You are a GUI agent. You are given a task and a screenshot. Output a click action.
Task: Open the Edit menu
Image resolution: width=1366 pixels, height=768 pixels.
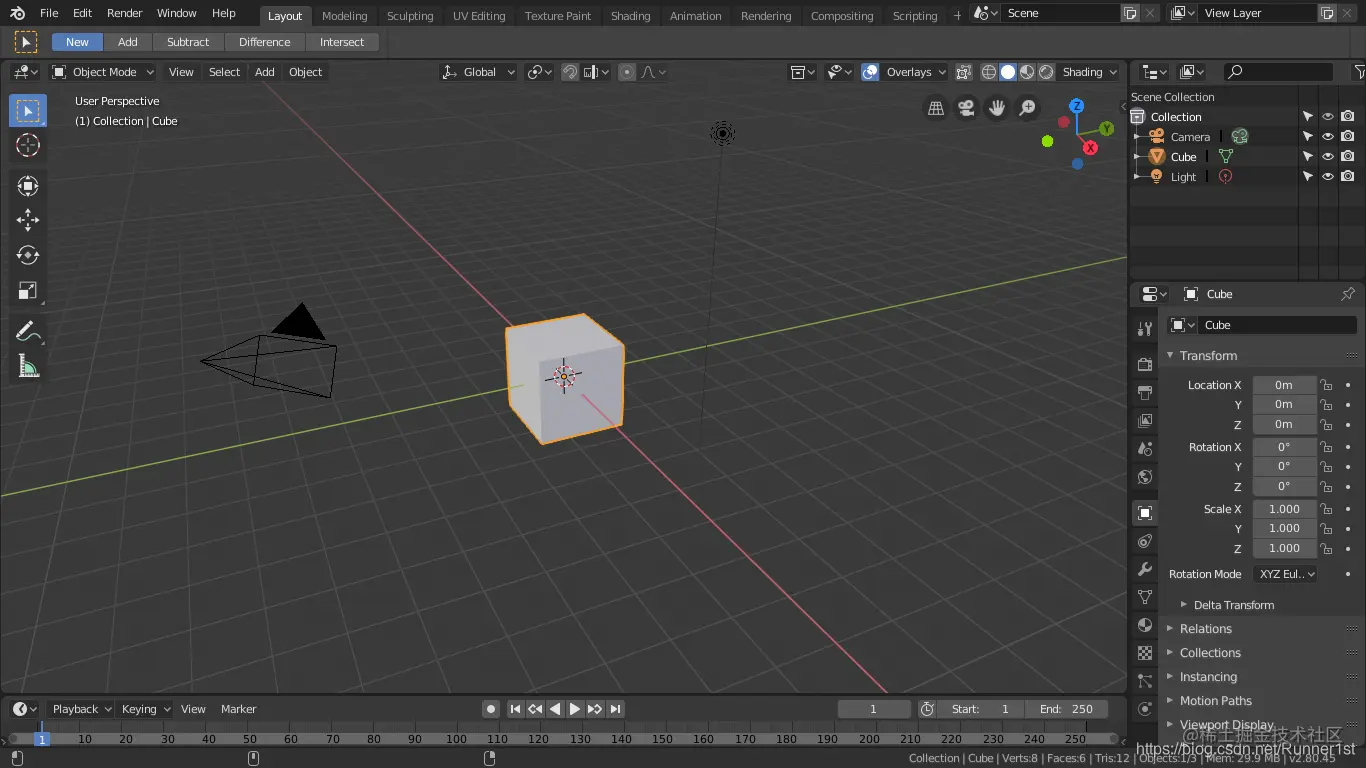[x=82, y=13]
